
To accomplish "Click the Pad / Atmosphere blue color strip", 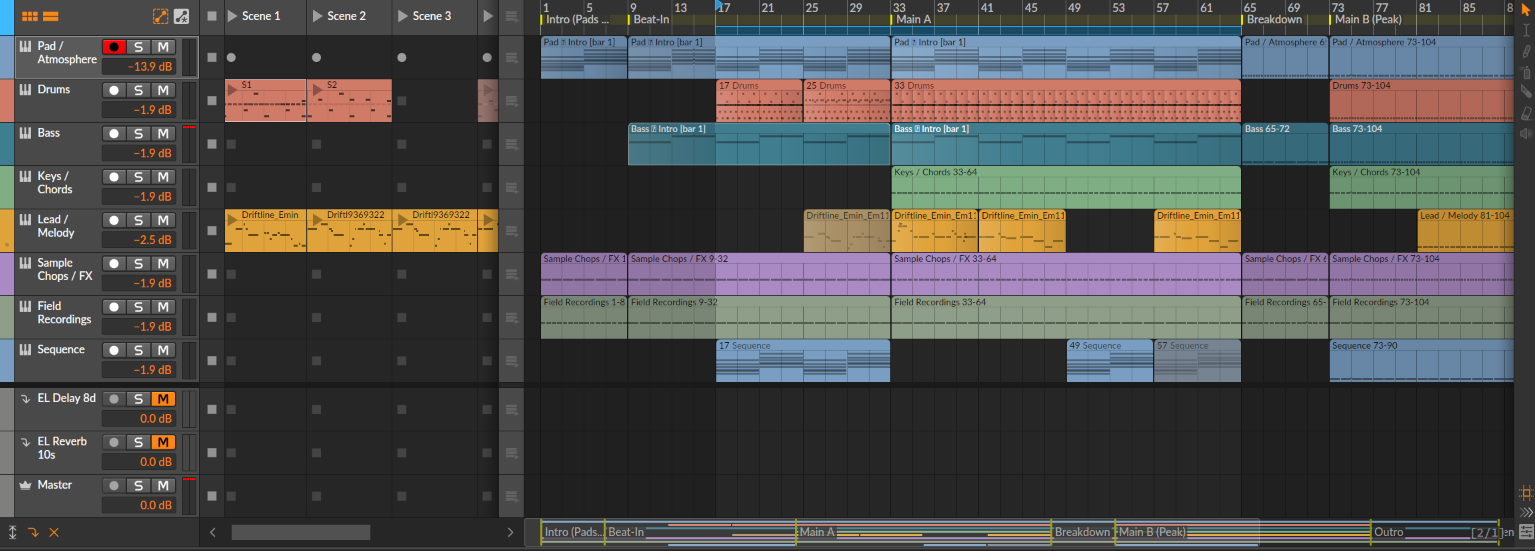I will (x=7, y=57).
